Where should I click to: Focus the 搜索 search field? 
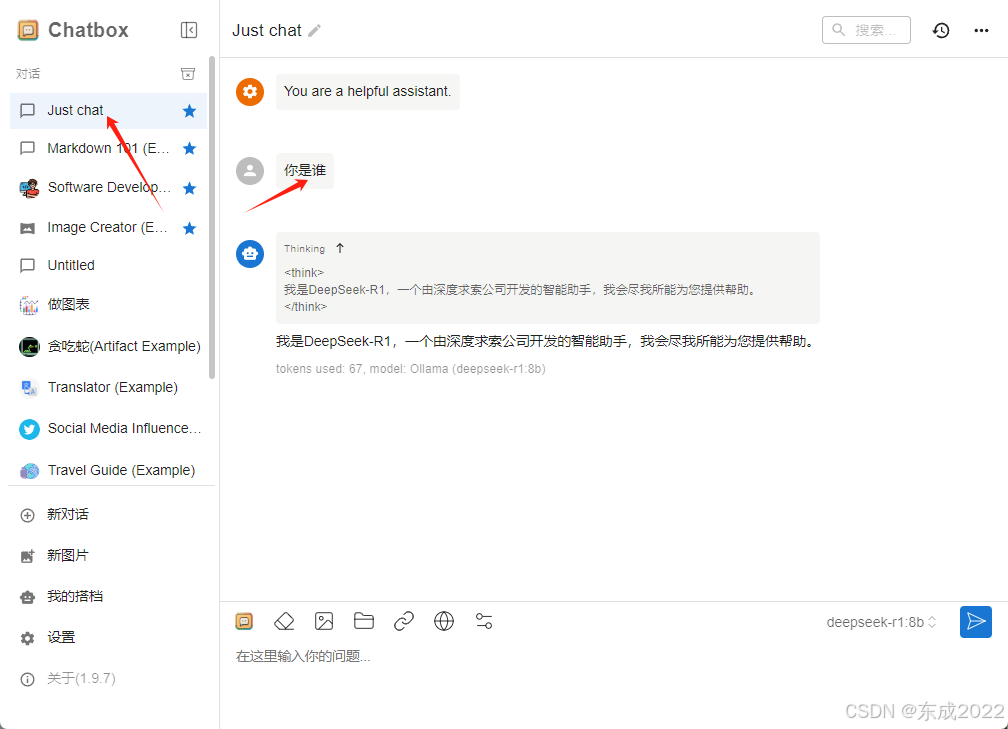866,30
